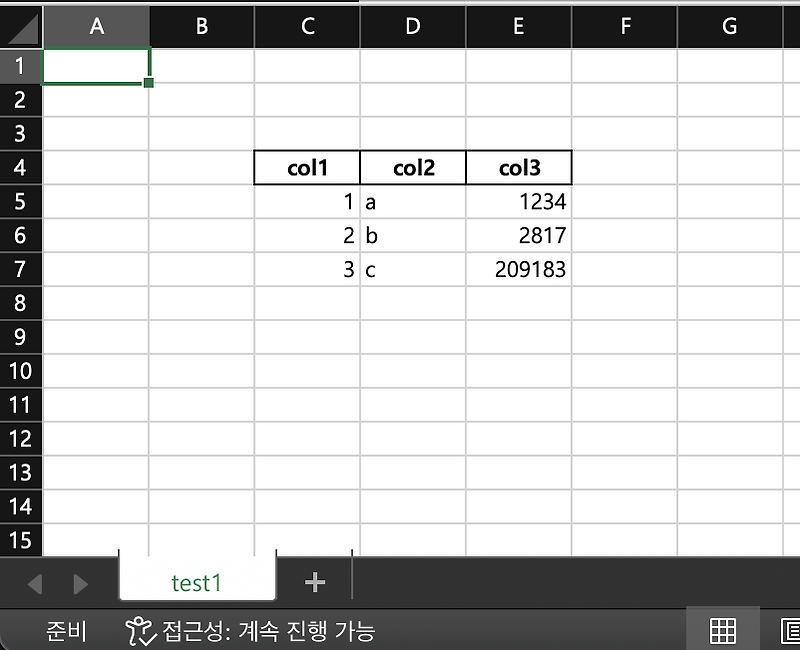Select row 2 header
The image size is (800, 650).
[20, 100]
